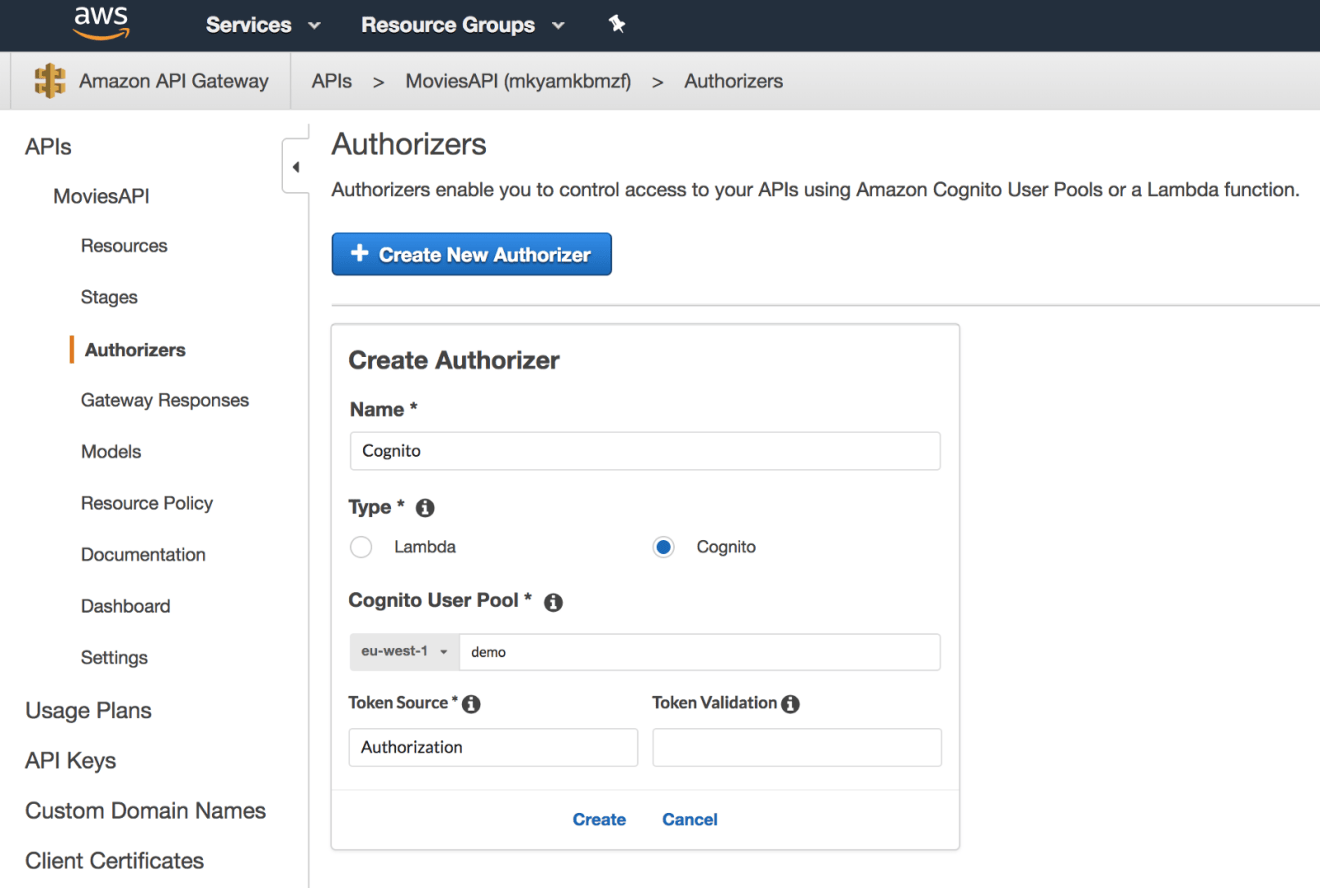Go to Usage Plans
1320x888 pixels.
(x=88, y=711)
